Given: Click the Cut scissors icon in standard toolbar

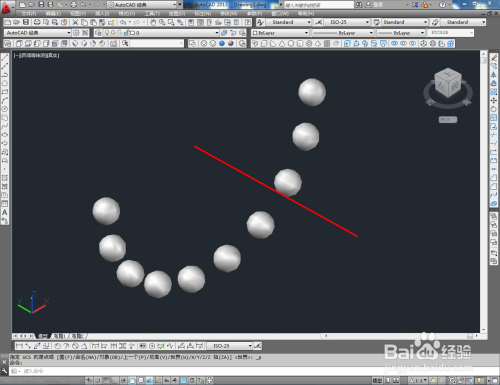Looking at the screenshot, I should pyautogui.click(x=75, y=22).
